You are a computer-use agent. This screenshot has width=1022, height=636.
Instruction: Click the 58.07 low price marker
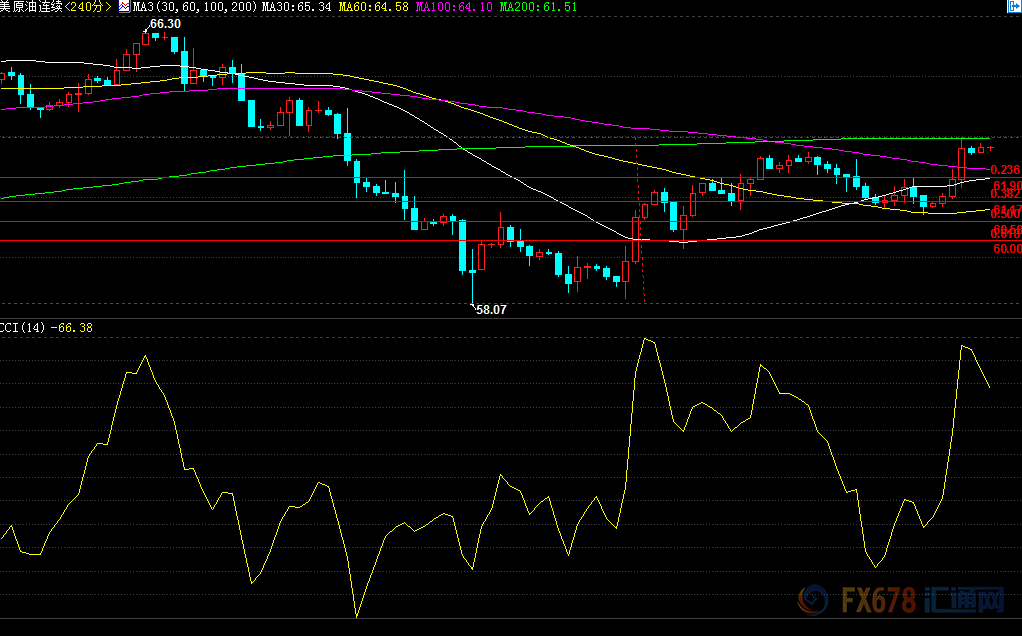[491, 310]
